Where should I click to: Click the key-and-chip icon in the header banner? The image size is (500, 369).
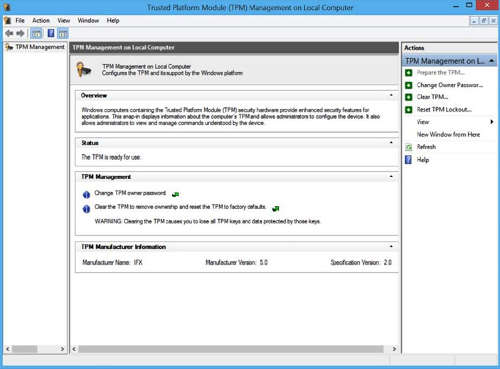[x=84, y=69]
